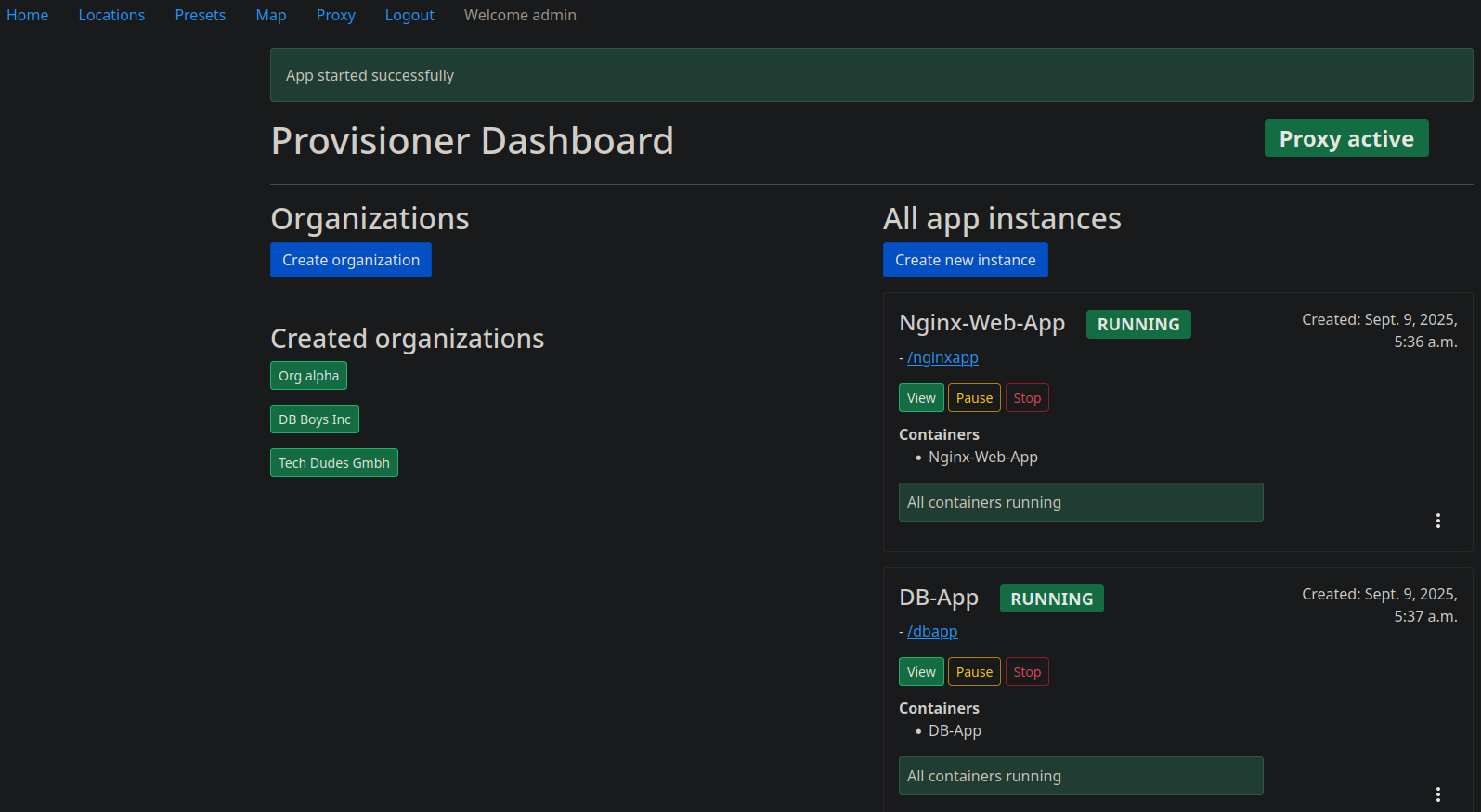Viewport: 1481px width, 812px height.
Task: Follow the /nginxapp link
Action: 942,357
